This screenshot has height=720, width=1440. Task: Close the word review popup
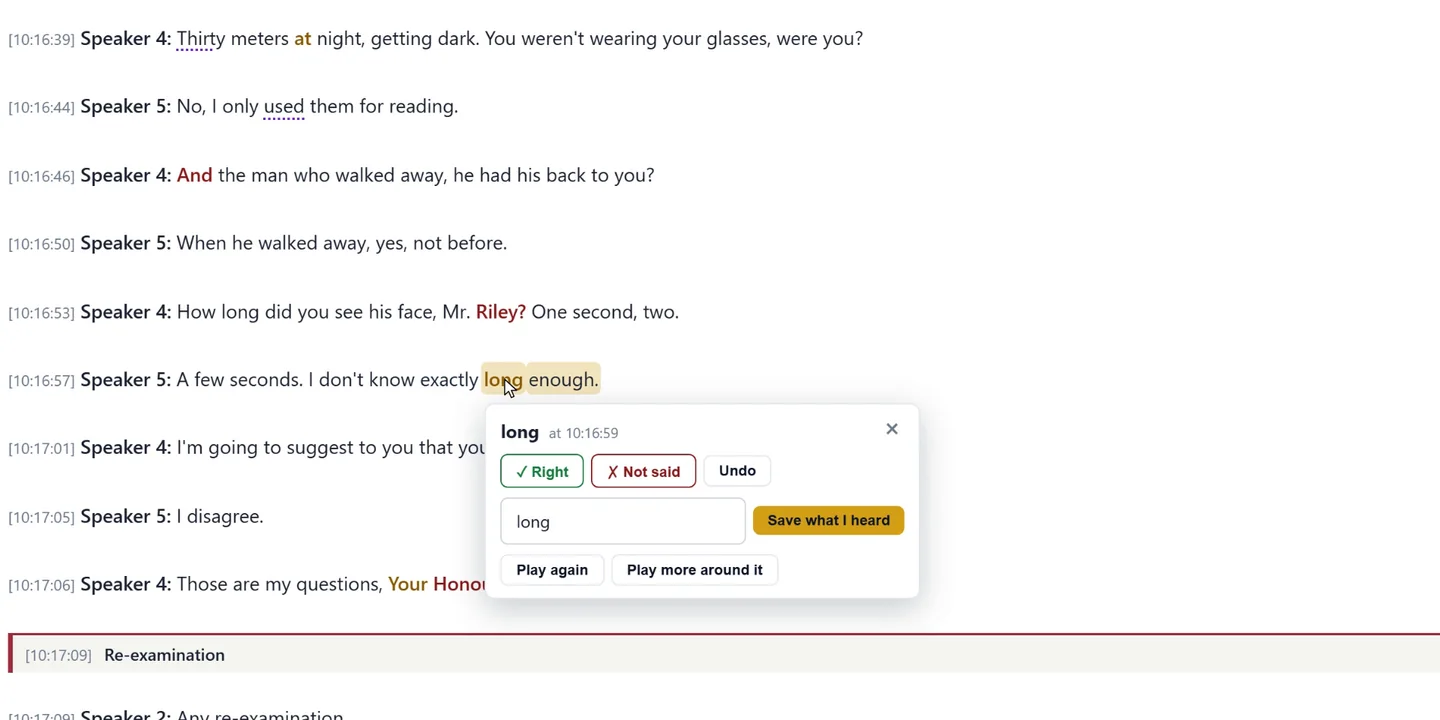(x=892, y=429)
